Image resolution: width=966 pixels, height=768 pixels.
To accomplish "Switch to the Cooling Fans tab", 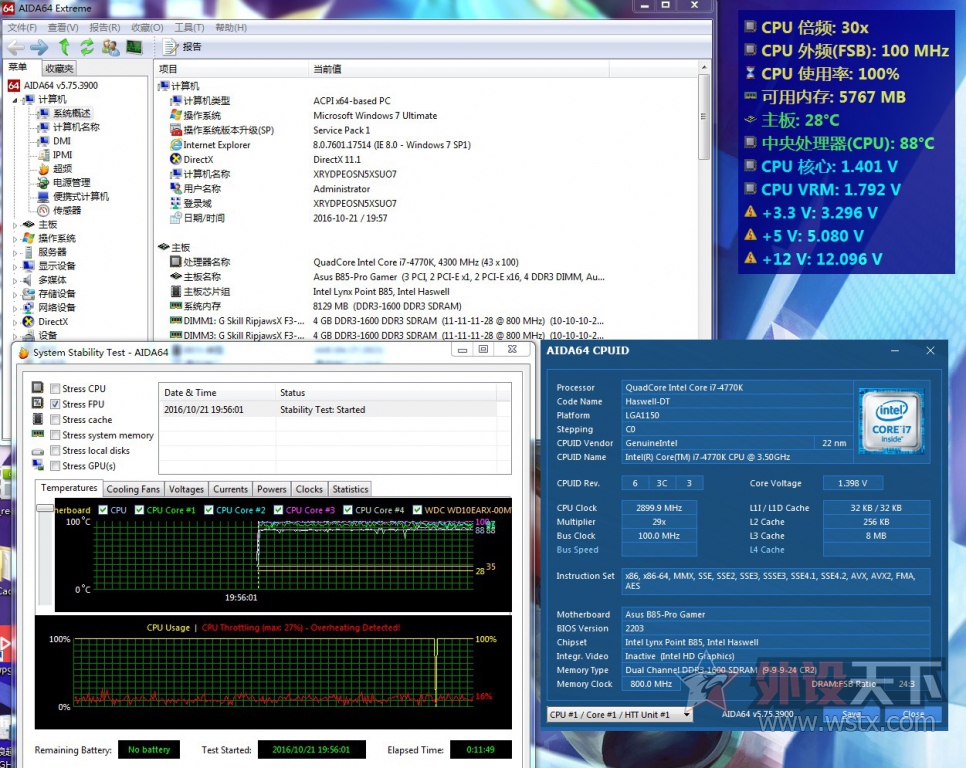I will [133, 489].
